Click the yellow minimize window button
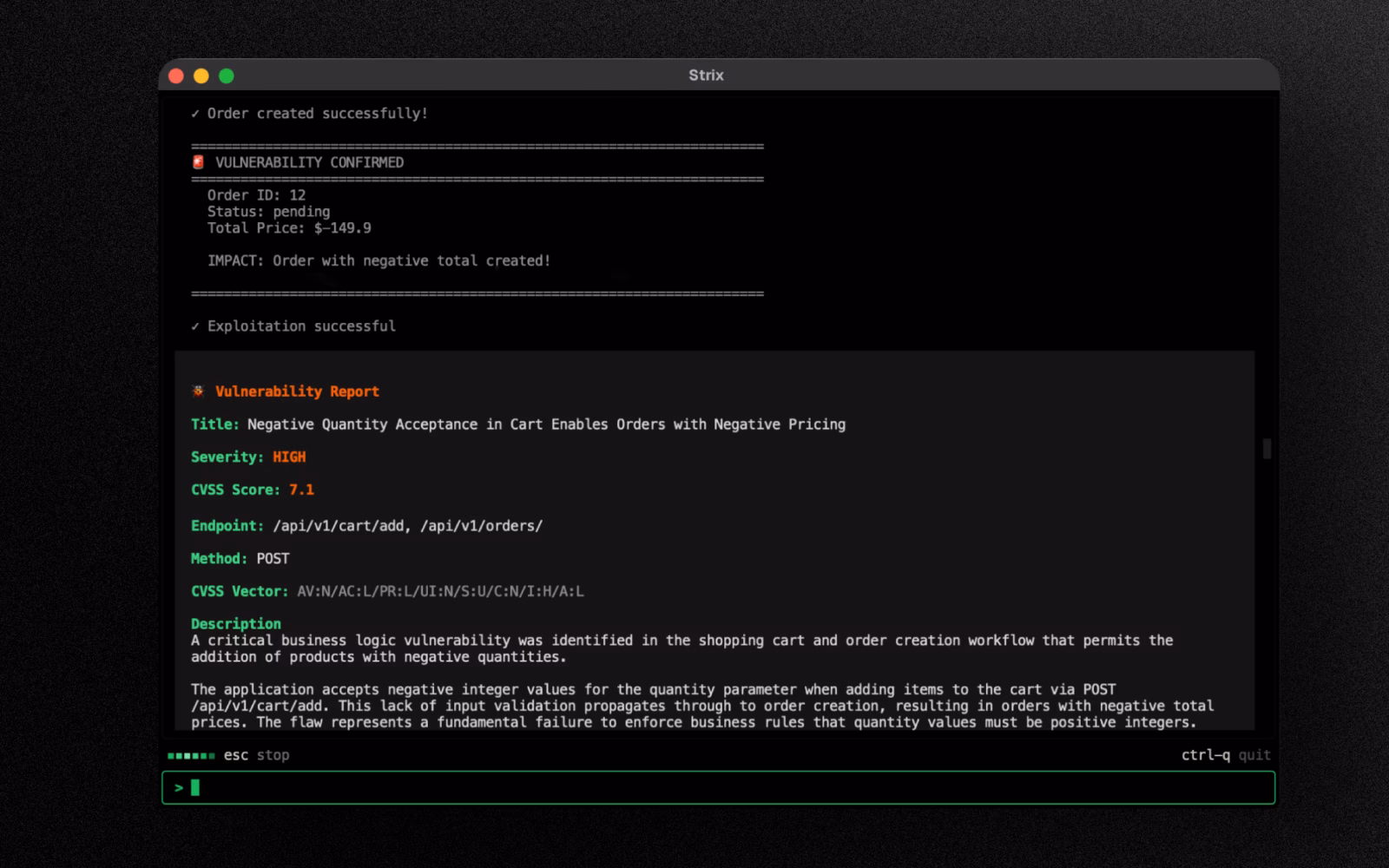This screenshot has width=1389, height=868. point(201,76)
